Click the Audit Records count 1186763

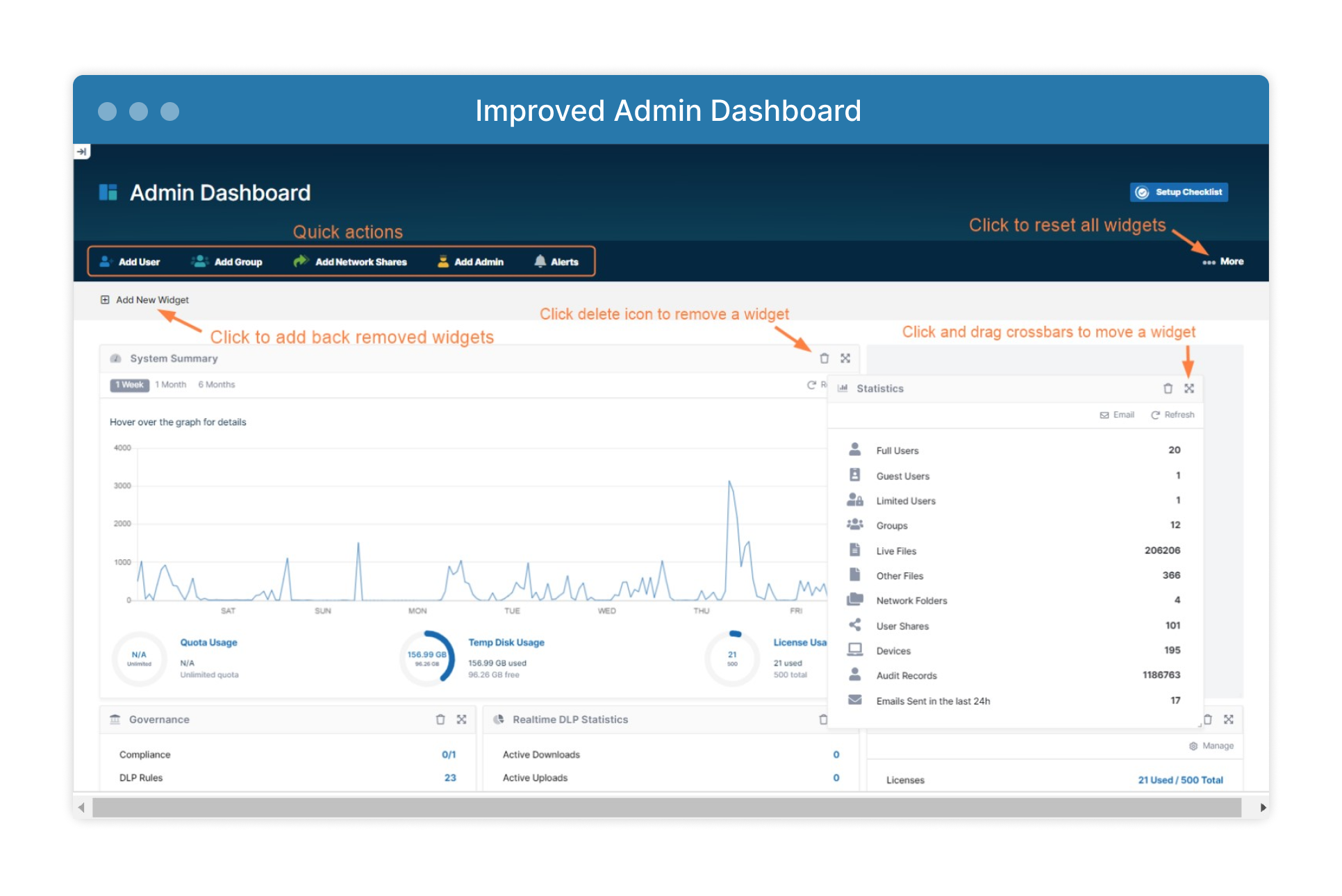point(1161,674)
